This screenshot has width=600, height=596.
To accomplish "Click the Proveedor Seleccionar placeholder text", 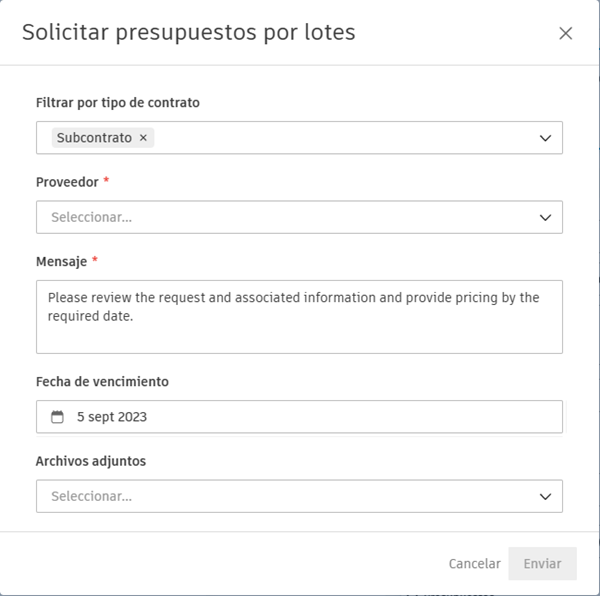I will coord(91,217).
